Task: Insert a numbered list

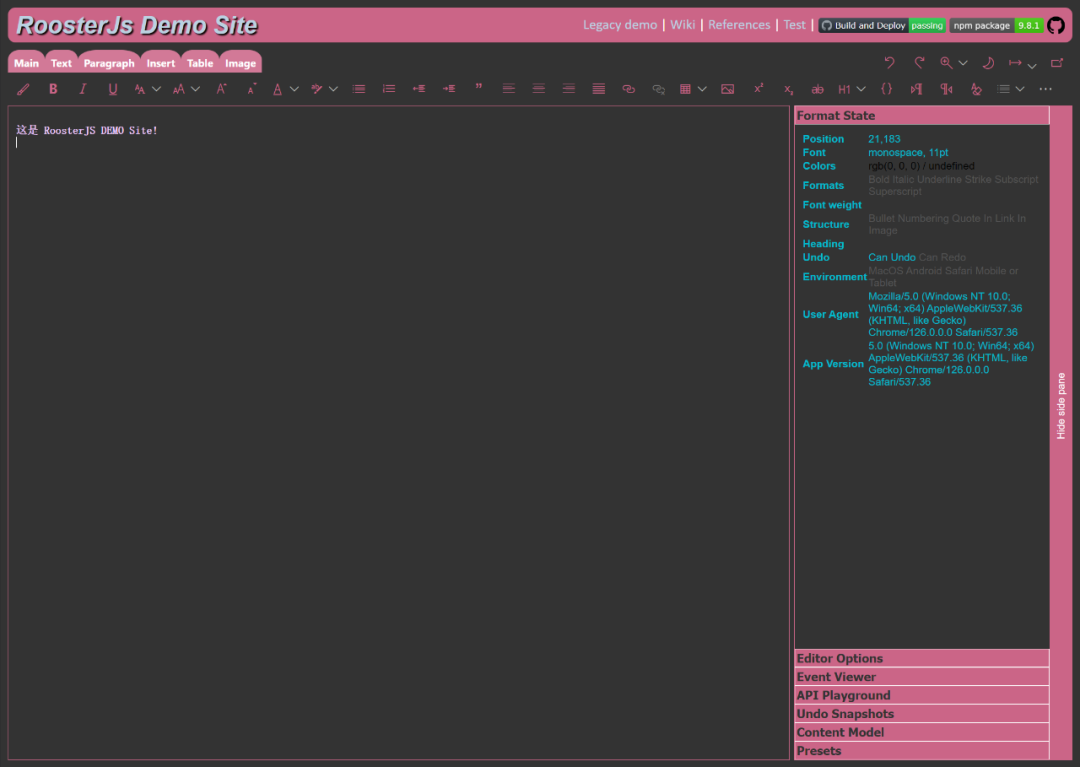Action: [389, 89]
